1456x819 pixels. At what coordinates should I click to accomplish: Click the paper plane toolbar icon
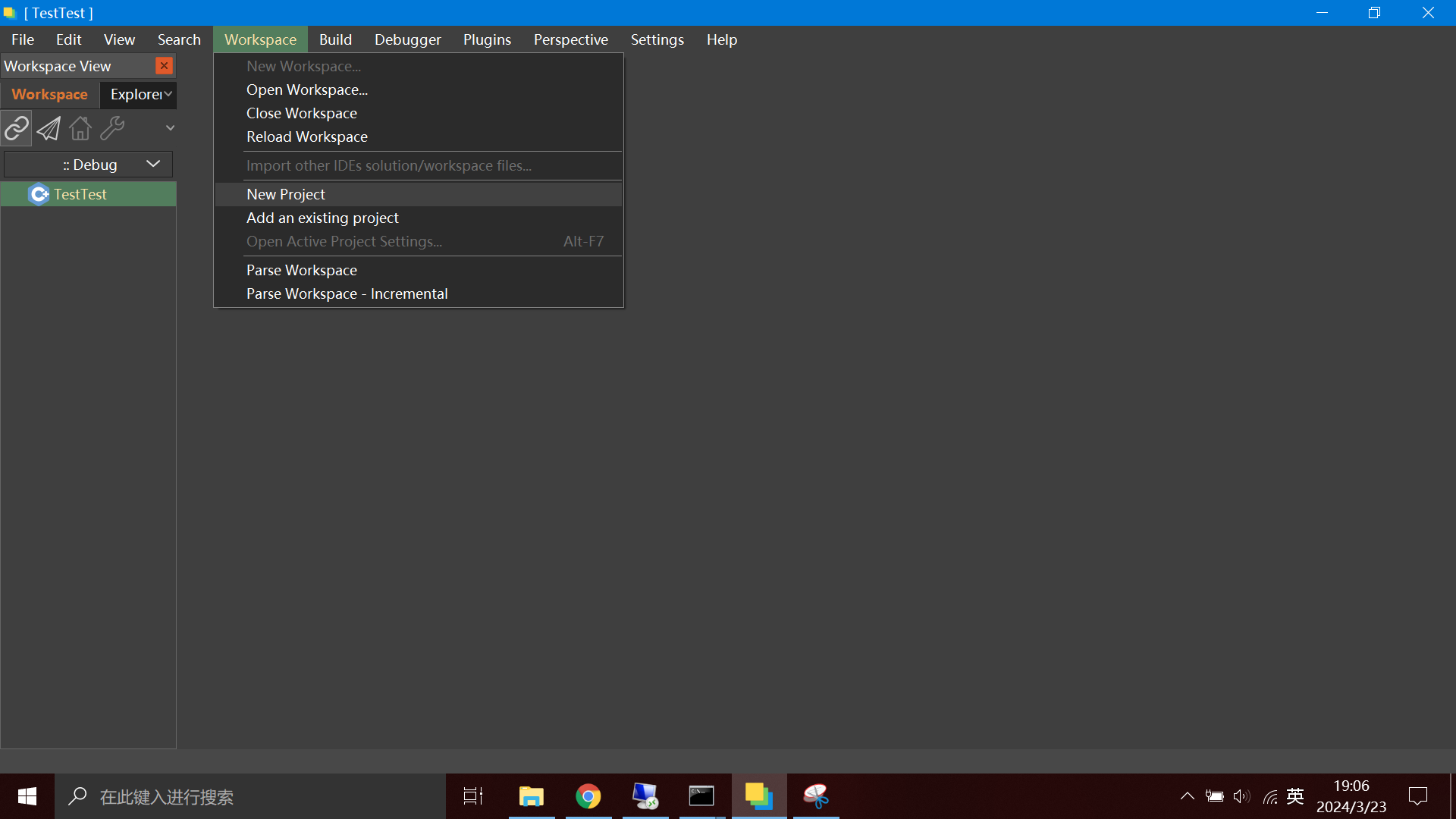(49, 129)
